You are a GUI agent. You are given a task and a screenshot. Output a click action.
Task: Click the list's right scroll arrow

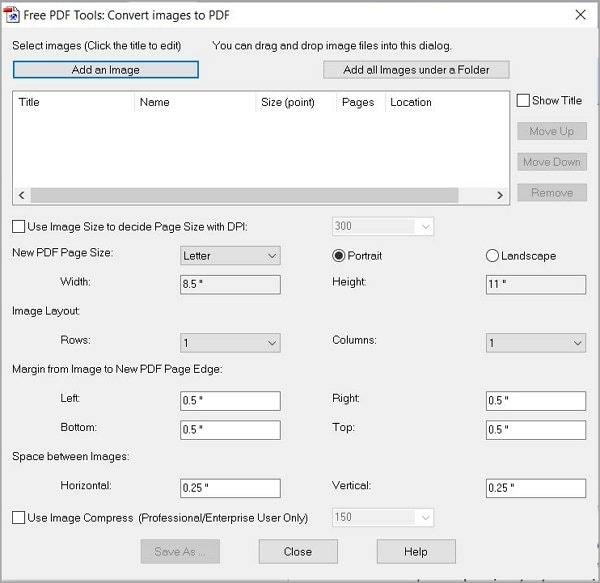click(x=499, y=195)
